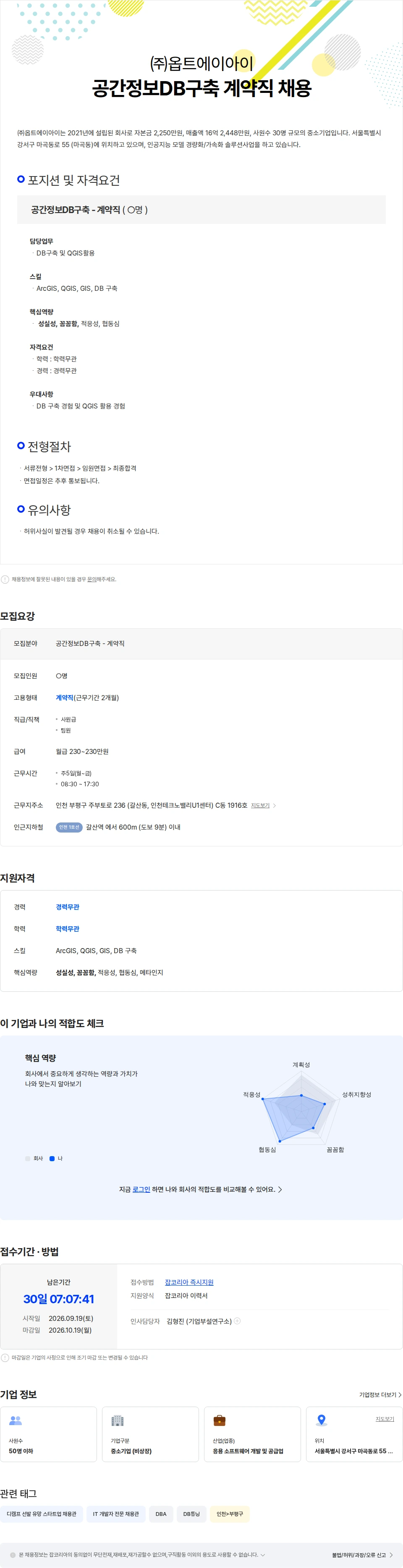Click the 공간정보DB구축 - 계약직 position header

coord(201,209)
